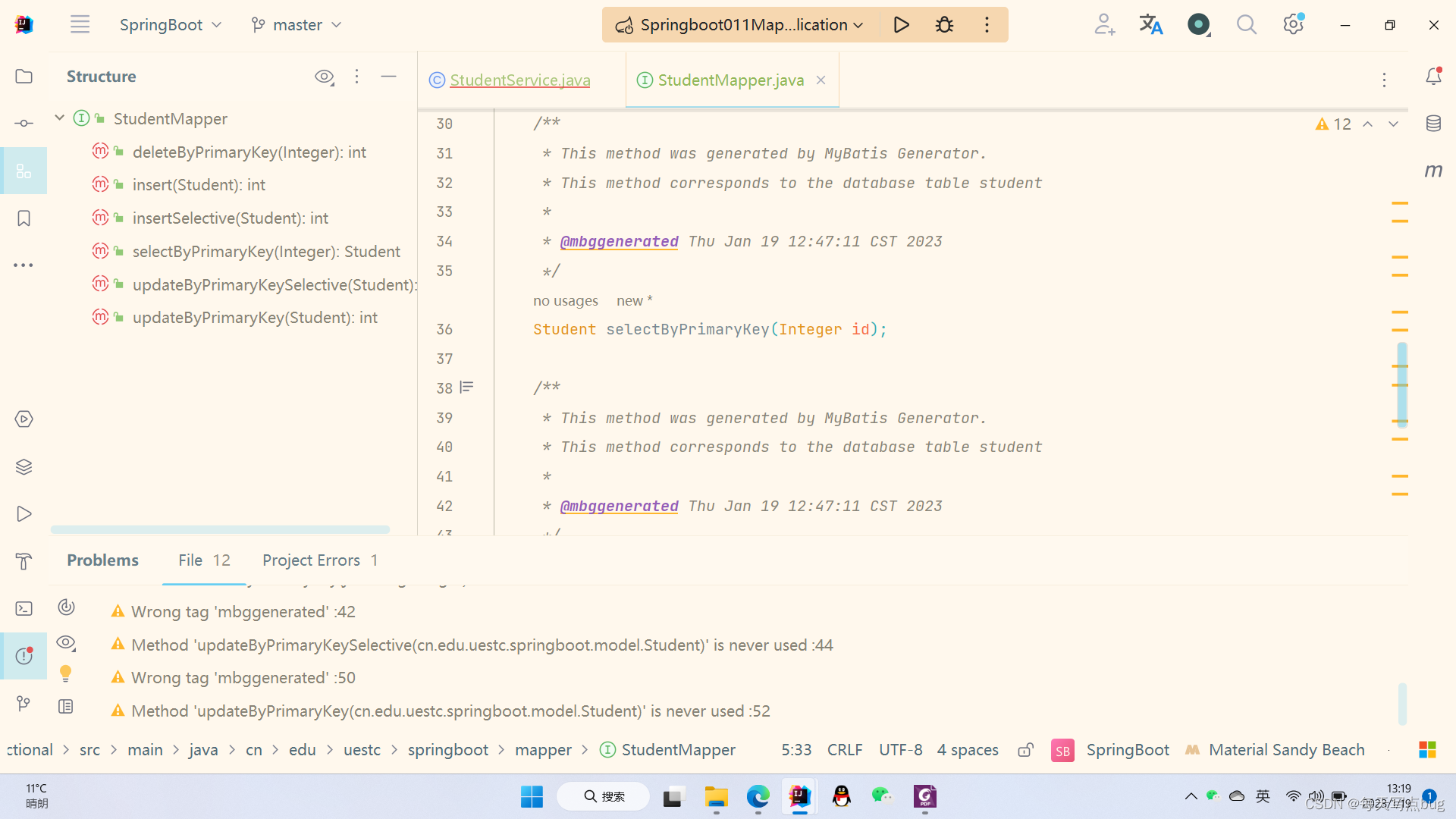The height and width of the screenshot is (819, 1456).
Task: Open the Translate plugin icon
Action: pos(1150,25)
